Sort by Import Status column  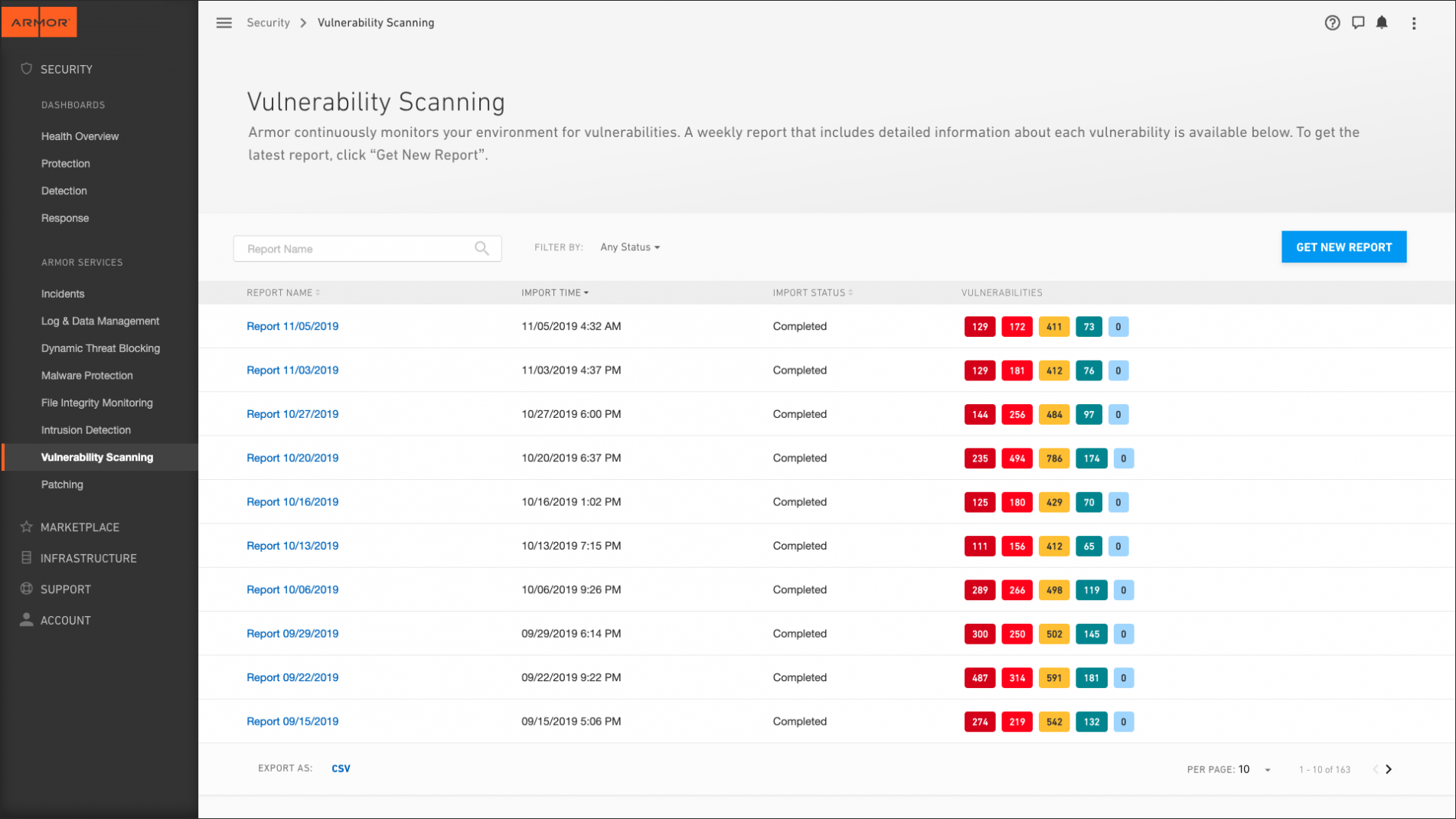[813, 292]
